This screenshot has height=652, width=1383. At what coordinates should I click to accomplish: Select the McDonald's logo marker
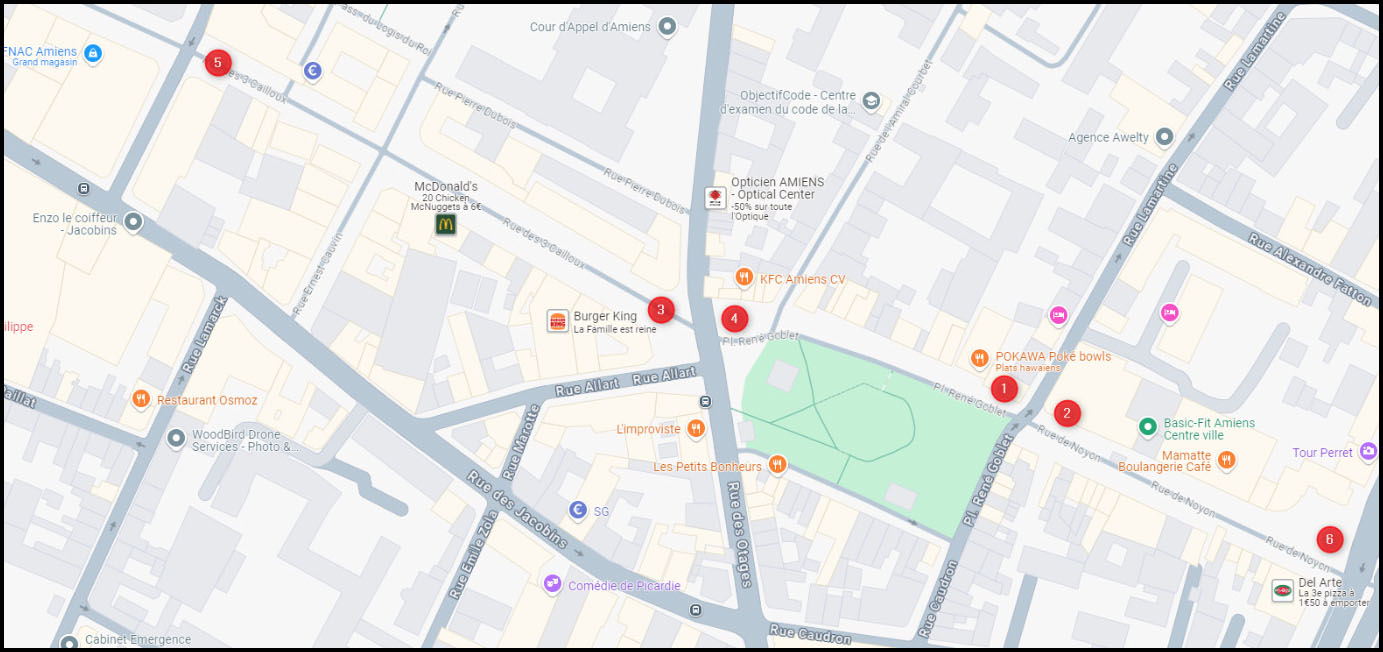(445, 225)
